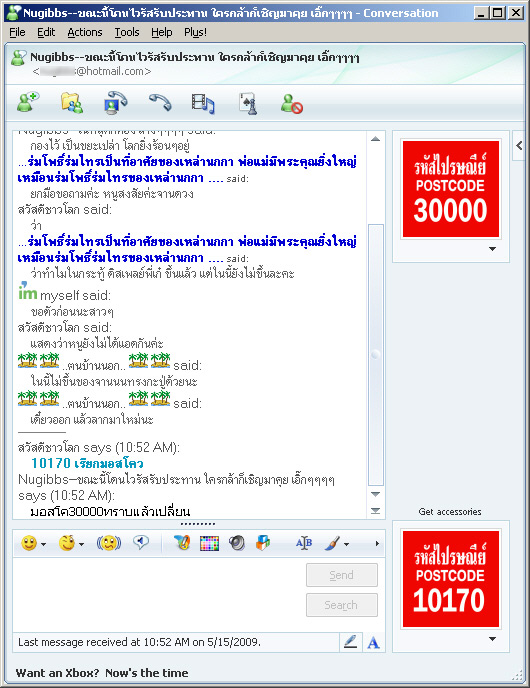Open the media sharing film icon
The image size is (530, 688).
[x=203, y=104]
